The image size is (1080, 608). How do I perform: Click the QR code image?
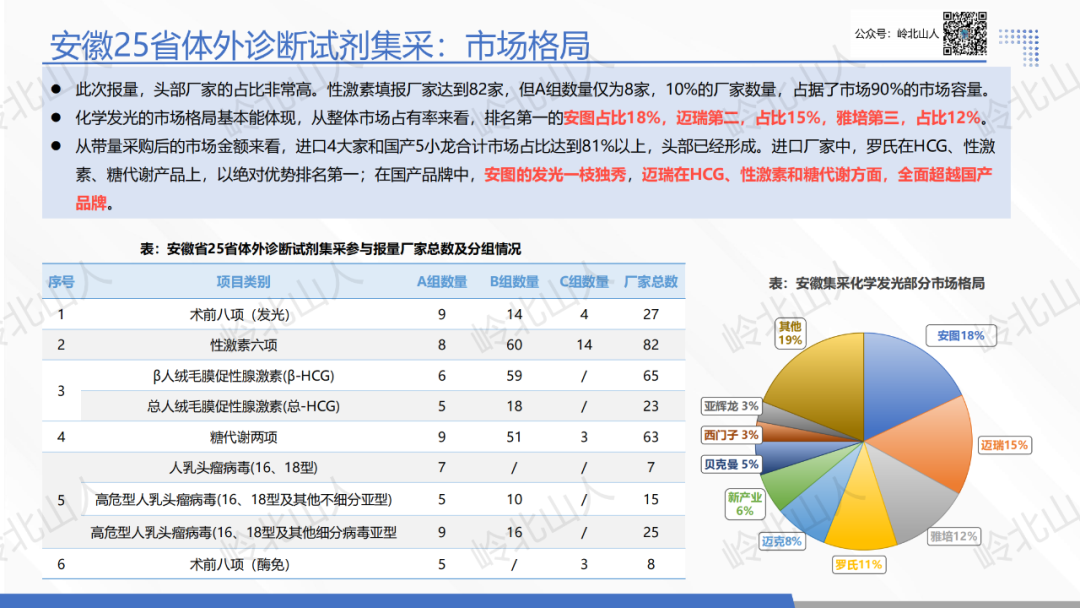[965, 34]
